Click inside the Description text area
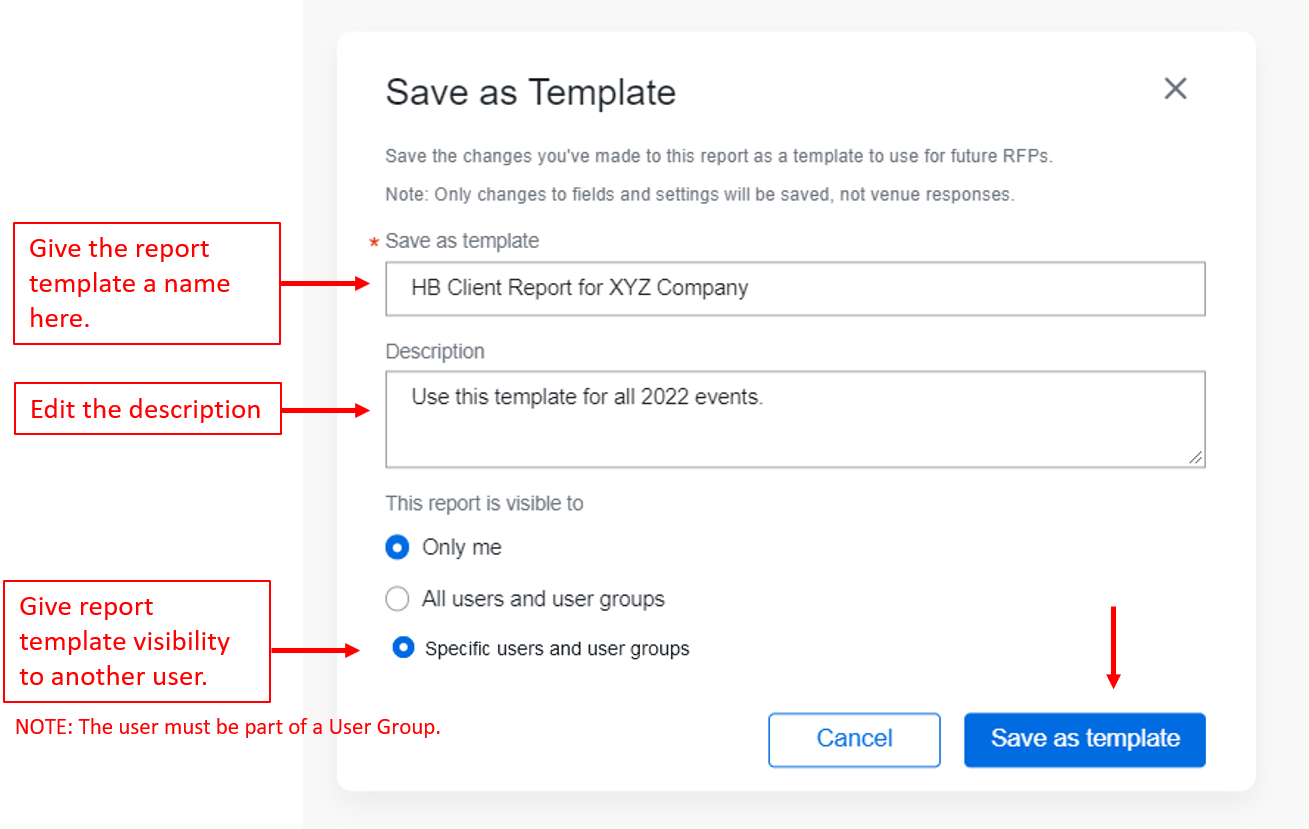Screen dimensions: 1309x829 click(x=795, y=420)
